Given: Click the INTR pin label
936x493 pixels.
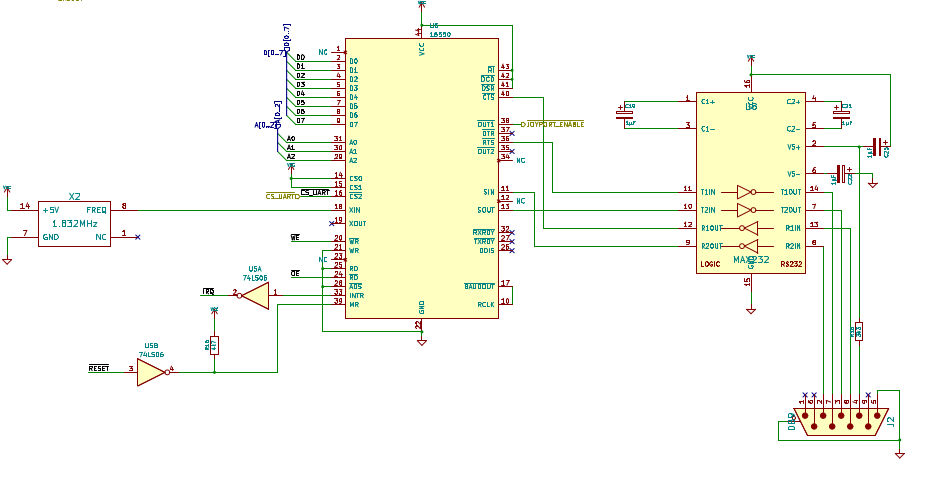Looking at the screenshot, I should (x=356, y=295).
